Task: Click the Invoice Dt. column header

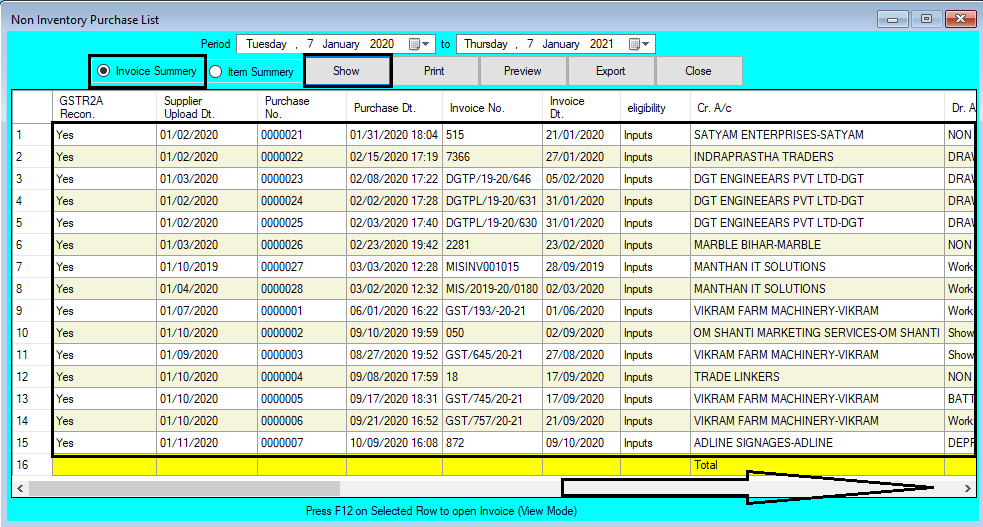Action: click(581, 107)
